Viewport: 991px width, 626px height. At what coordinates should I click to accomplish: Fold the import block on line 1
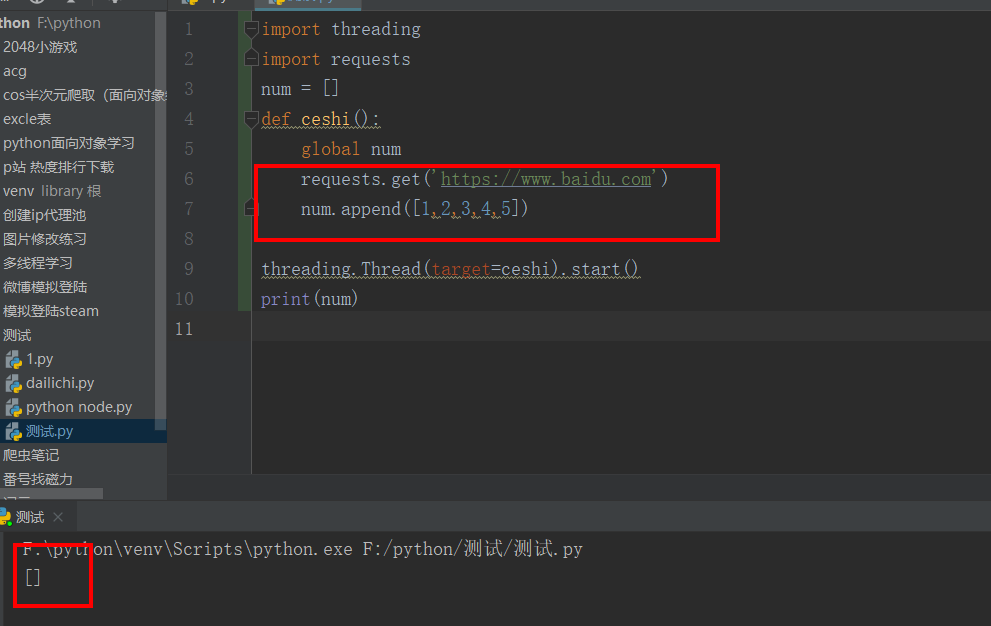pyautogui.click(x=251, y=30)
